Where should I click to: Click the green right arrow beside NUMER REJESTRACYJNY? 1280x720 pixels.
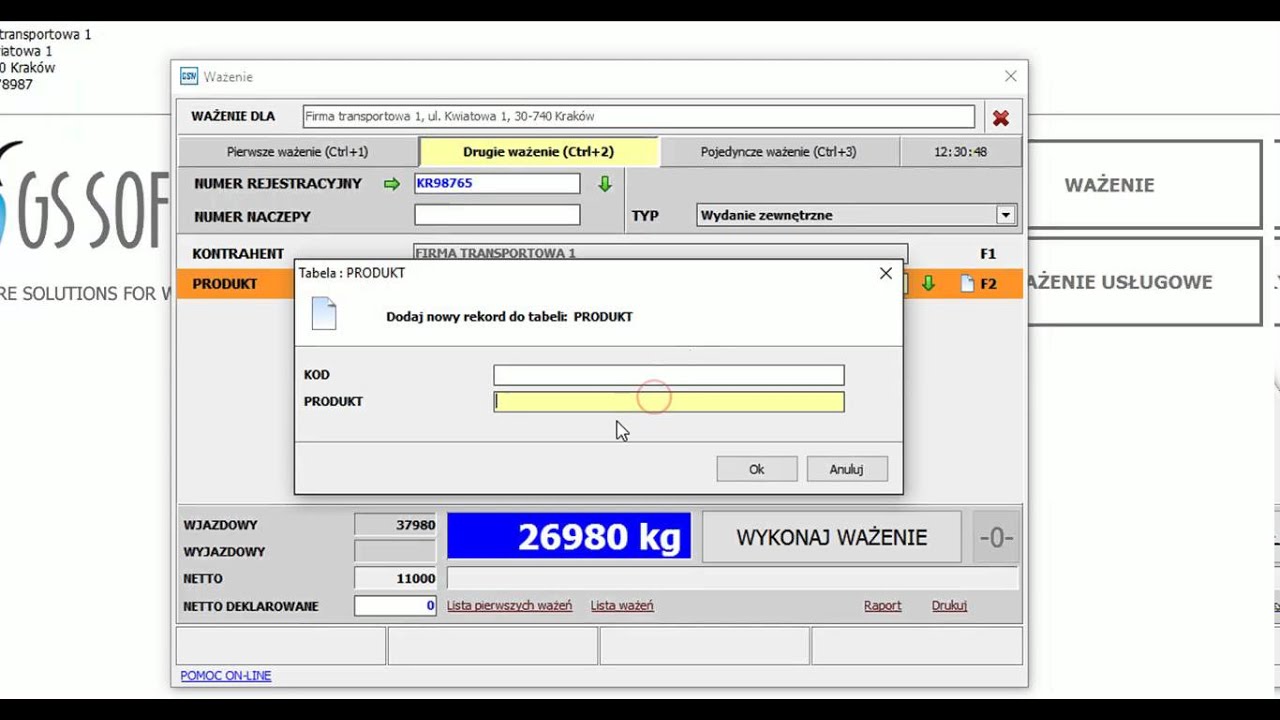pyautogui.click(x=391, y=184)
